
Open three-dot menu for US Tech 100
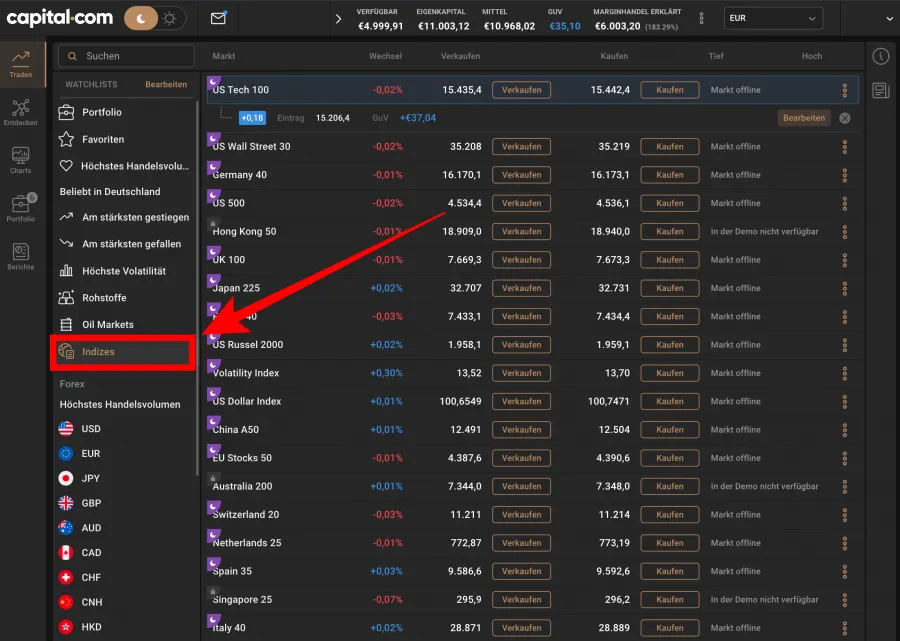click(845, 90)
